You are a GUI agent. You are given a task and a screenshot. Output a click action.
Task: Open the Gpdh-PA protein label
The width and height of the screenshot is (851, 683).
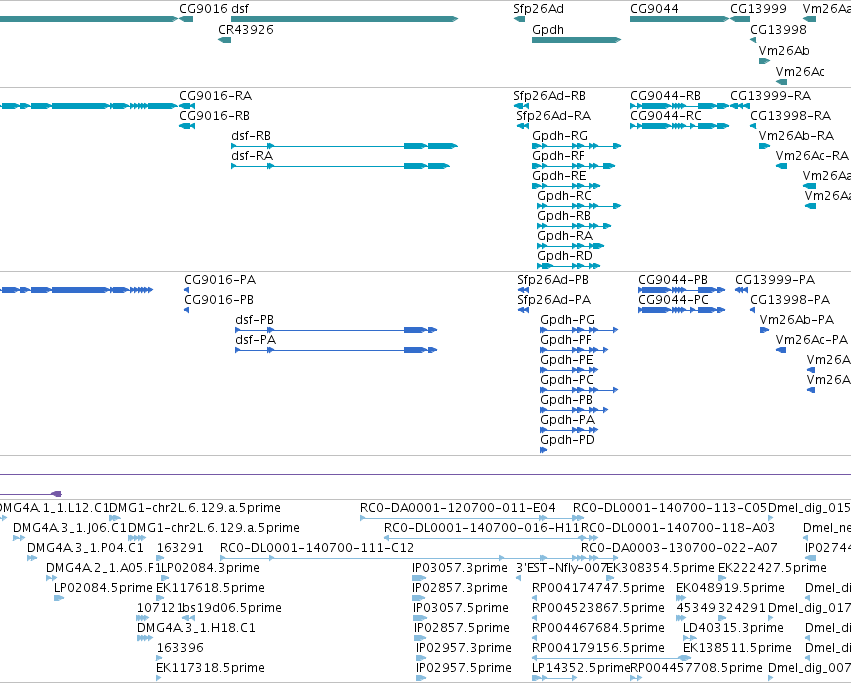point(567,420)
